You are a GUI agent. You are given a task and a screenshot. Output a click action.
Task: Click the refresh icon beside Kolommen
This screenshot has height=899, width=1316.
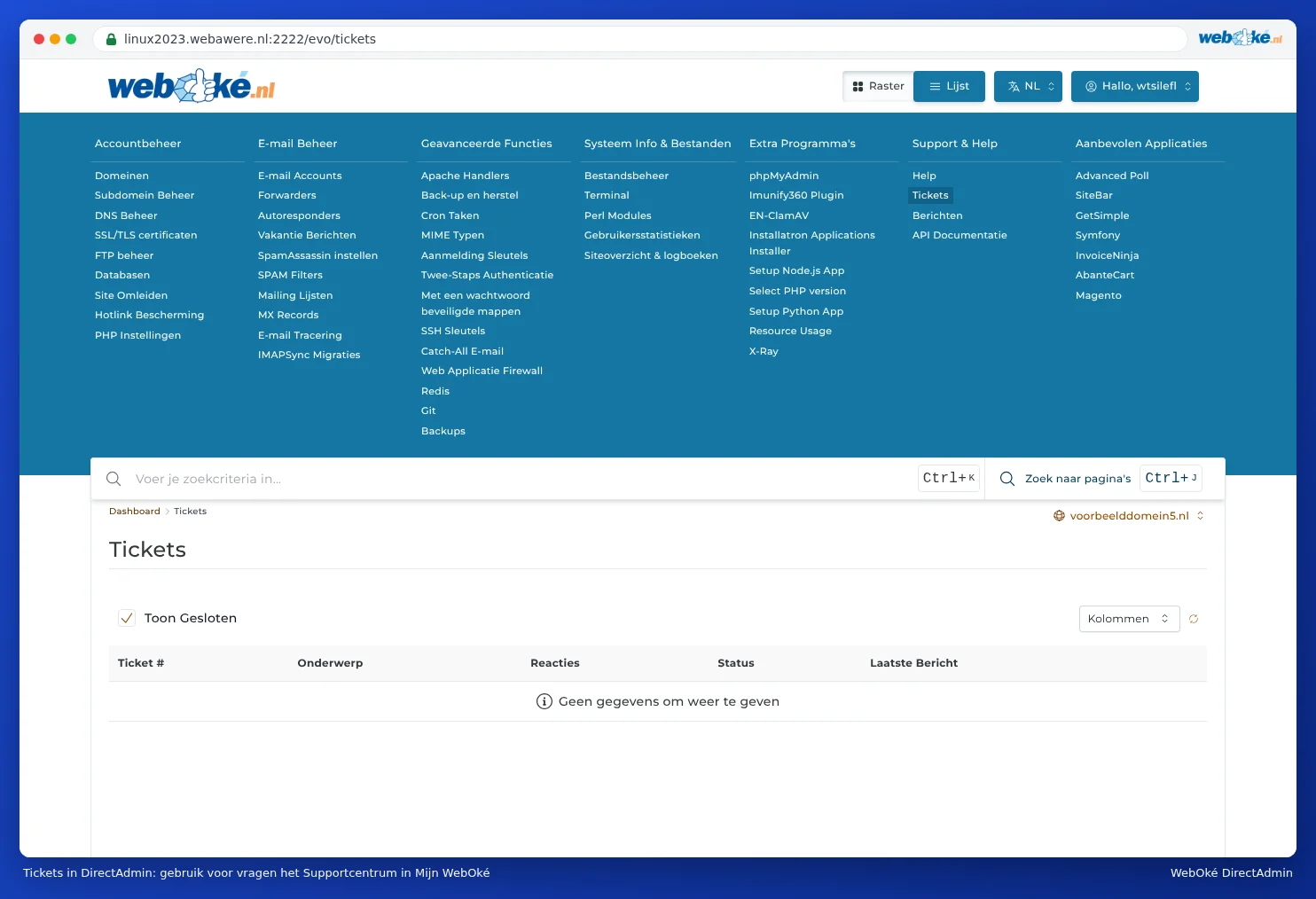[x=1194, y=619]
